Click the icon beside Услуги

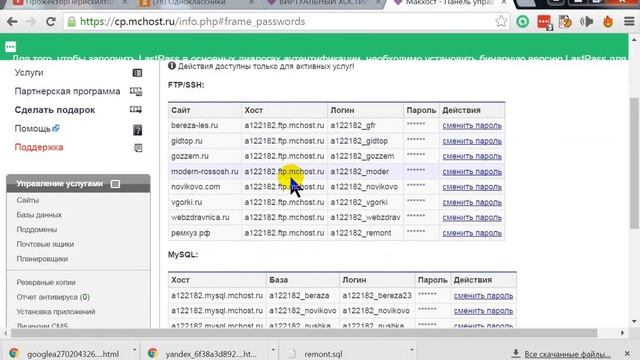pos(137,73)
